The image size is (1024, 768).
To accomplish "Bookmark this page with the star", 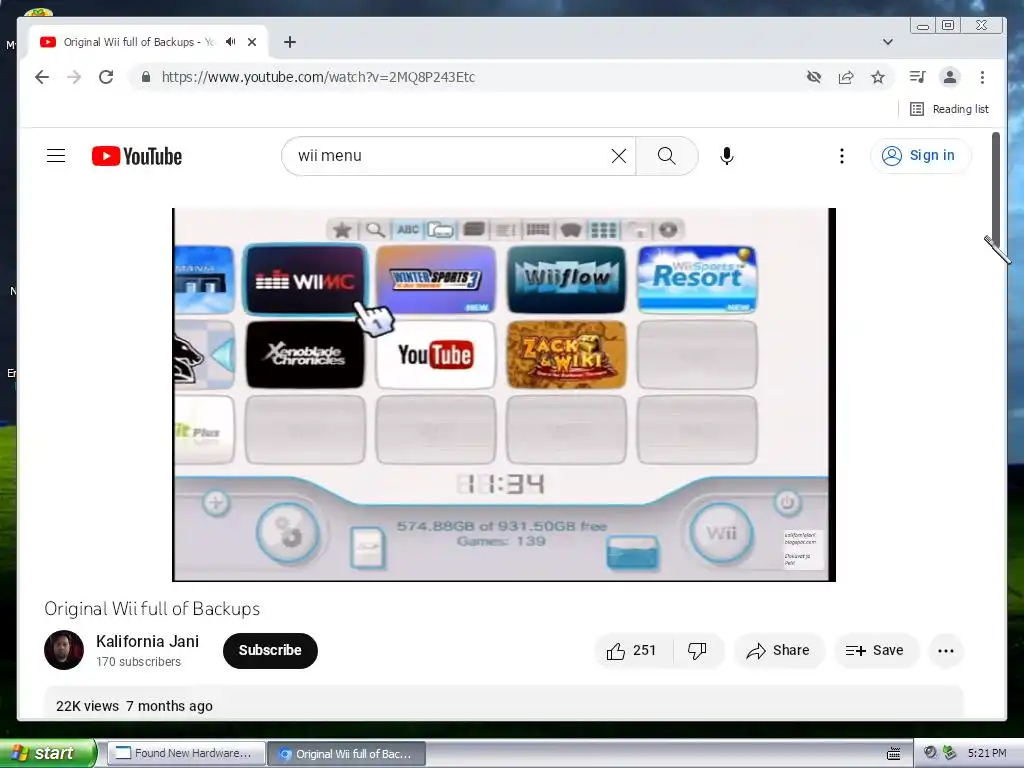I will click(878, 77).
